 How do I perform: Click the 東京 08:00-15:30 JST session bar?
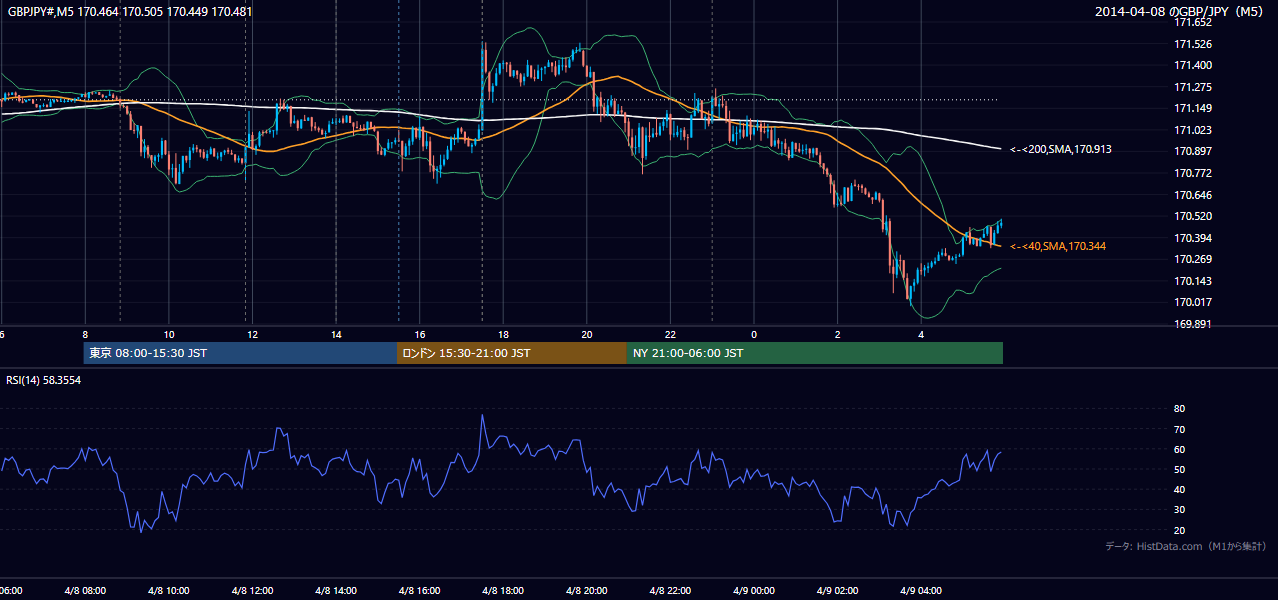(241, 353)
